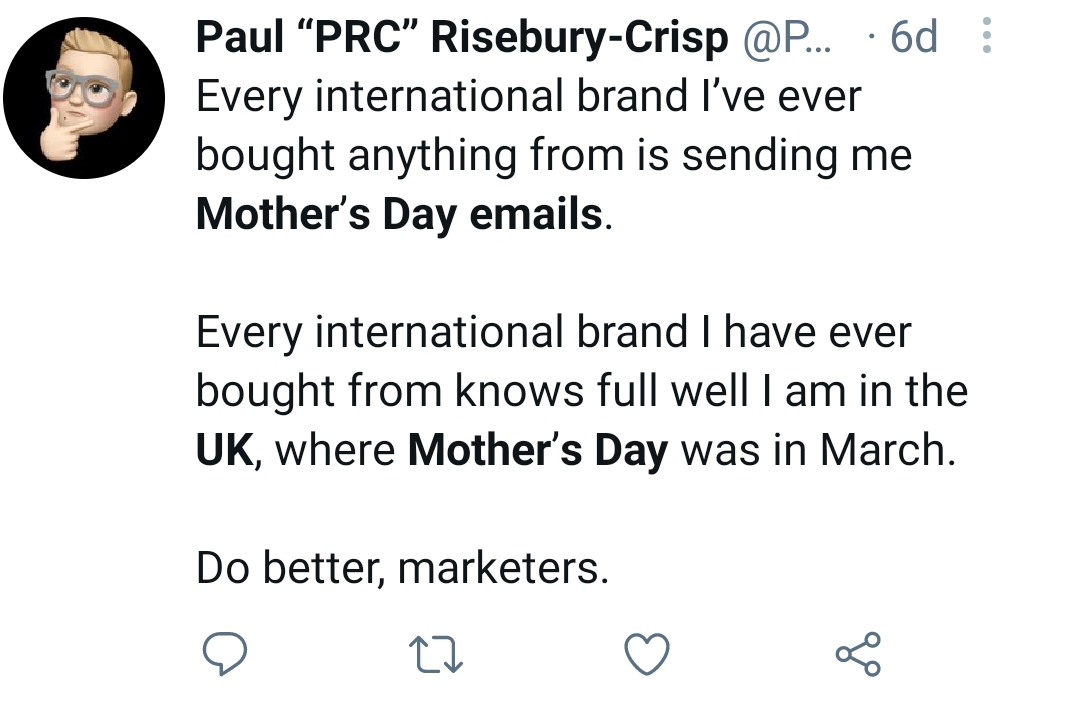Open the three-dot more options menu
This screenshot has height=708, width=1080.
[986, 37]
